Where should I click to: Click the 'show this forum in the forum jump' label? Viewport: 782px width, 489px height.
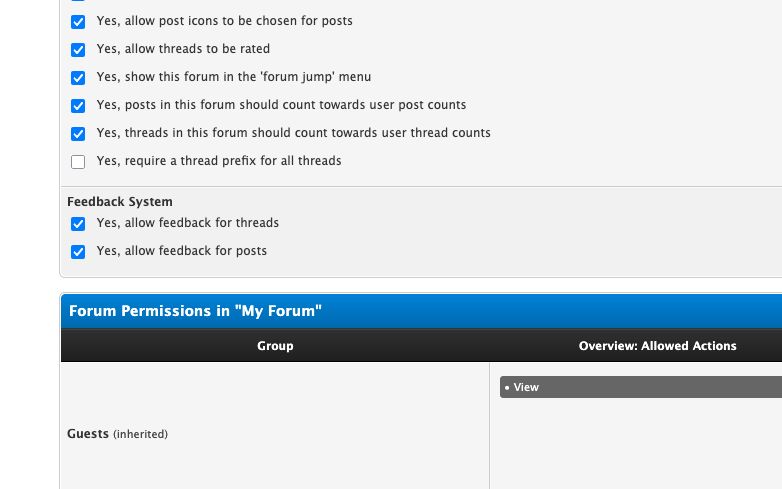(234, 77)
